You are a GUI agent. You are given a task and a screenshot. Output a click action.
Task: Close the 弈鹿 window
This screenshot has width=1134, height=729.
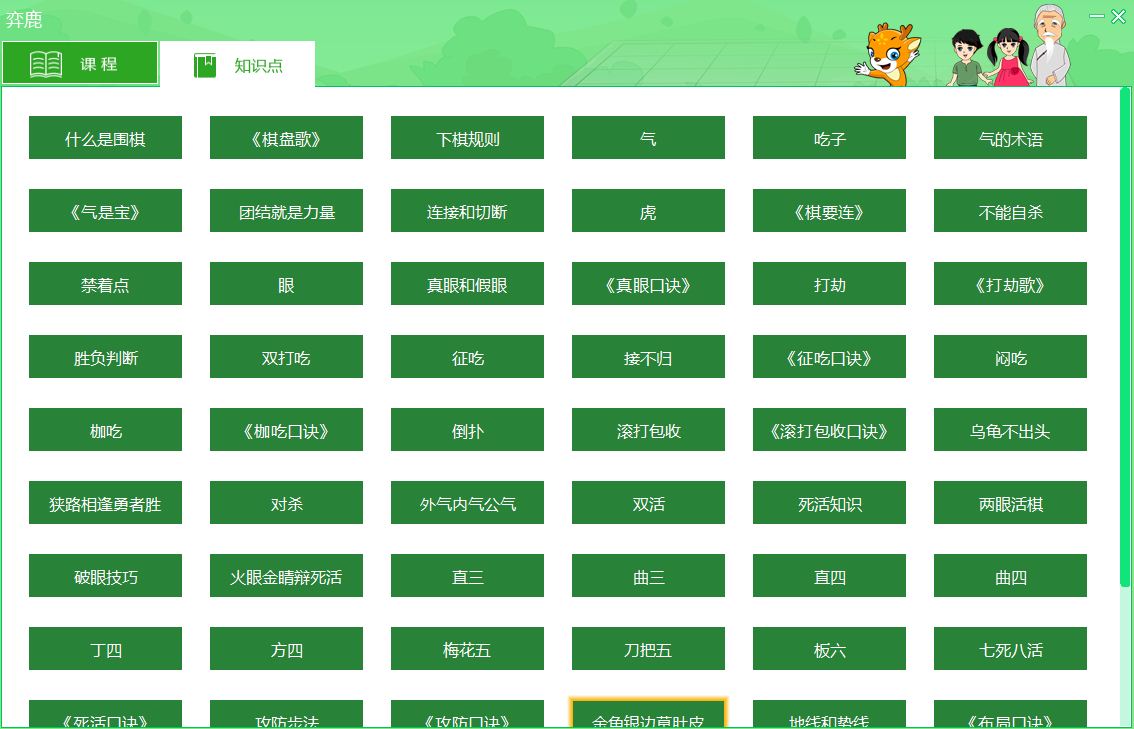[x=1118, y=16]
